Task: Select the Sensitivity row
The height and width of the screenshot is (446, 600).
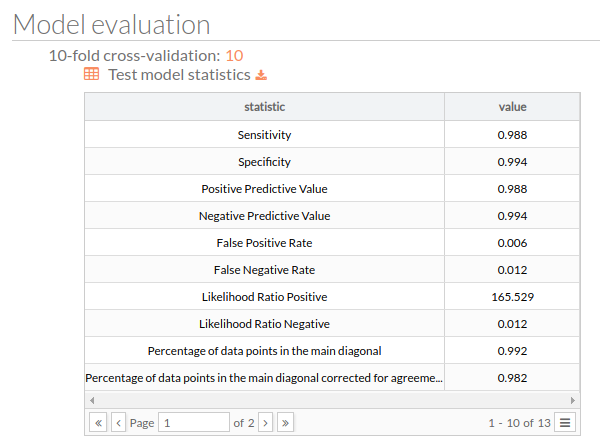Action: 332,135
